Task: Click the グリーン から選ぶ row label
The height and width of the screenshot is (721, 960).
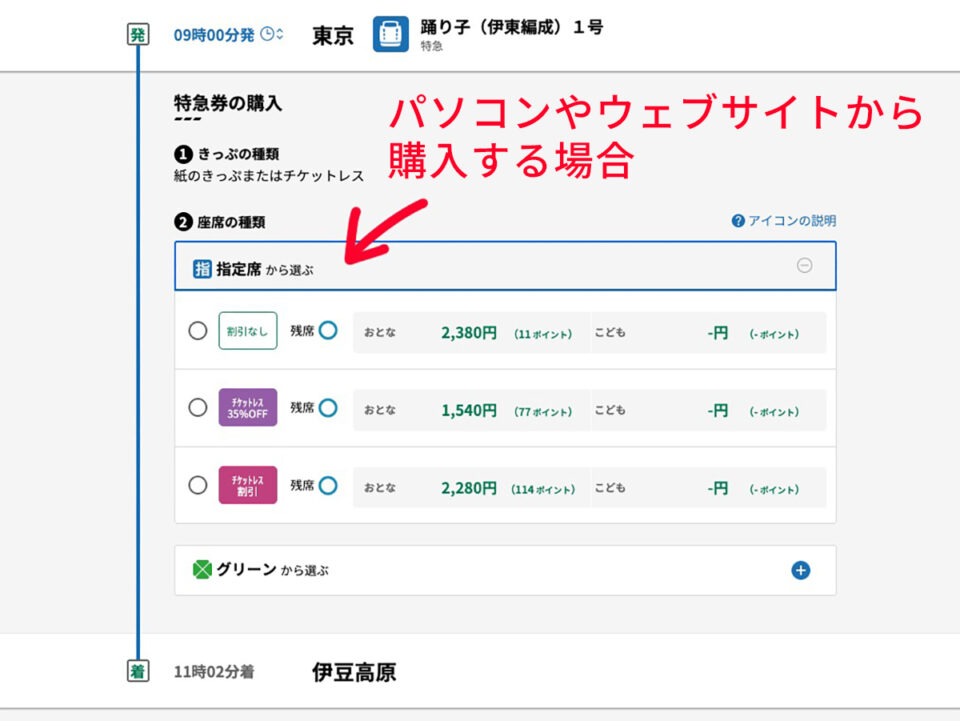Action: tap(272, 570)
